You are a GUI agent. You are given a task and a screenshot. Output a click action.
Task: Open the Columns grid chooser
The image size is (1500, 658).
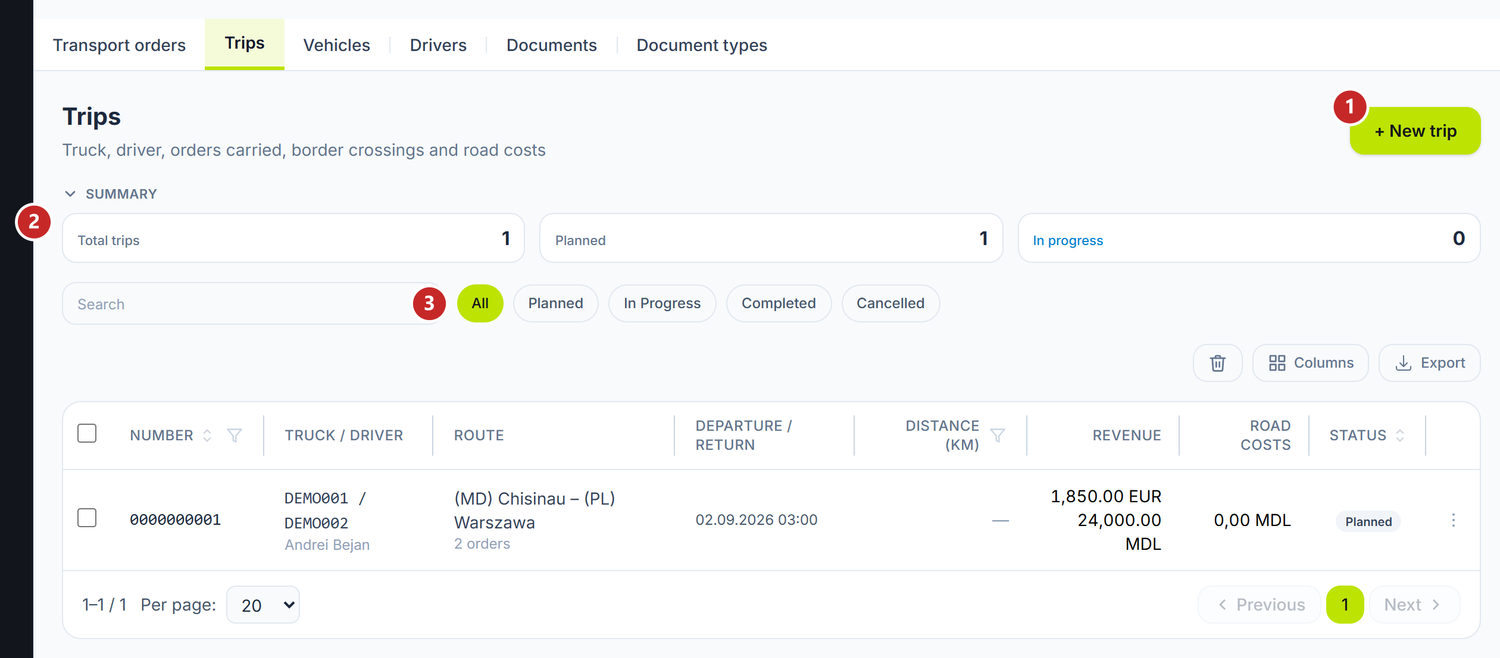1311,363
